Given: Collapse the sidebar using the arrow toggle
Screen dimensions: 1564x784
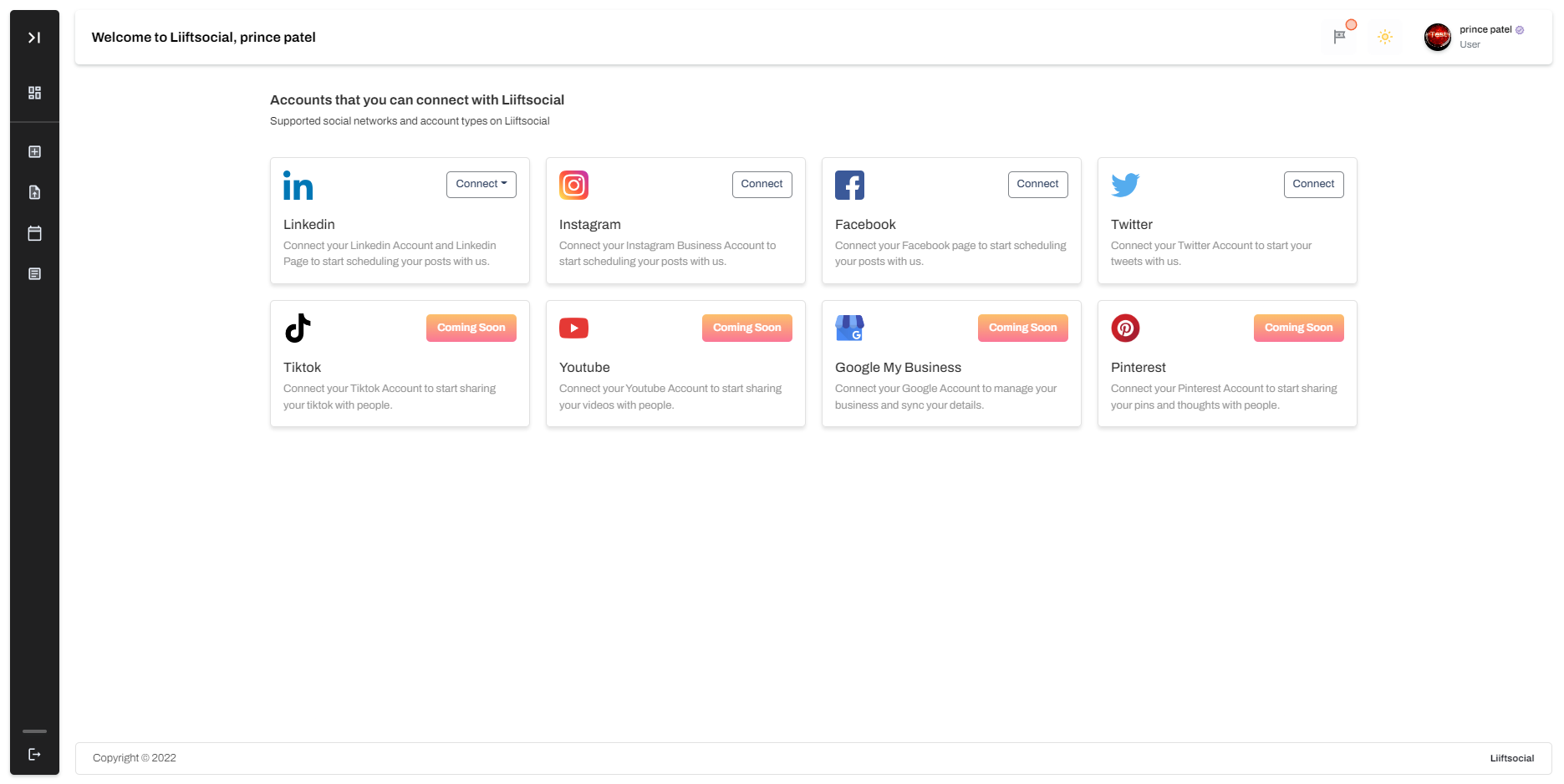Looking at the screenshot, I should point(34,37).
